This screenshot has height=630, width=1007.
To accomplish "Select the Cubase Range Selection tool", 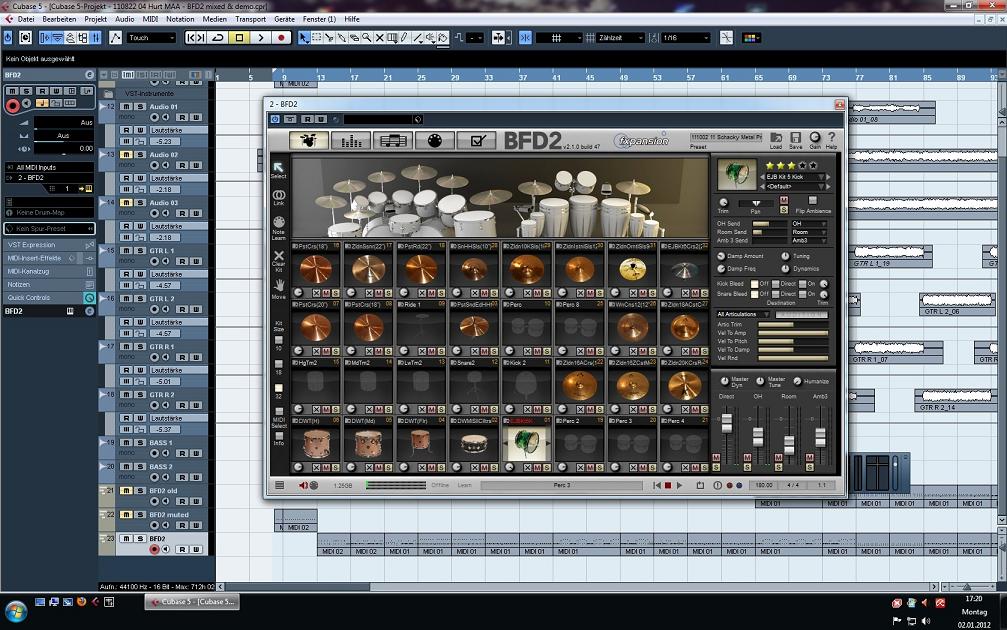I will [317, 38].
